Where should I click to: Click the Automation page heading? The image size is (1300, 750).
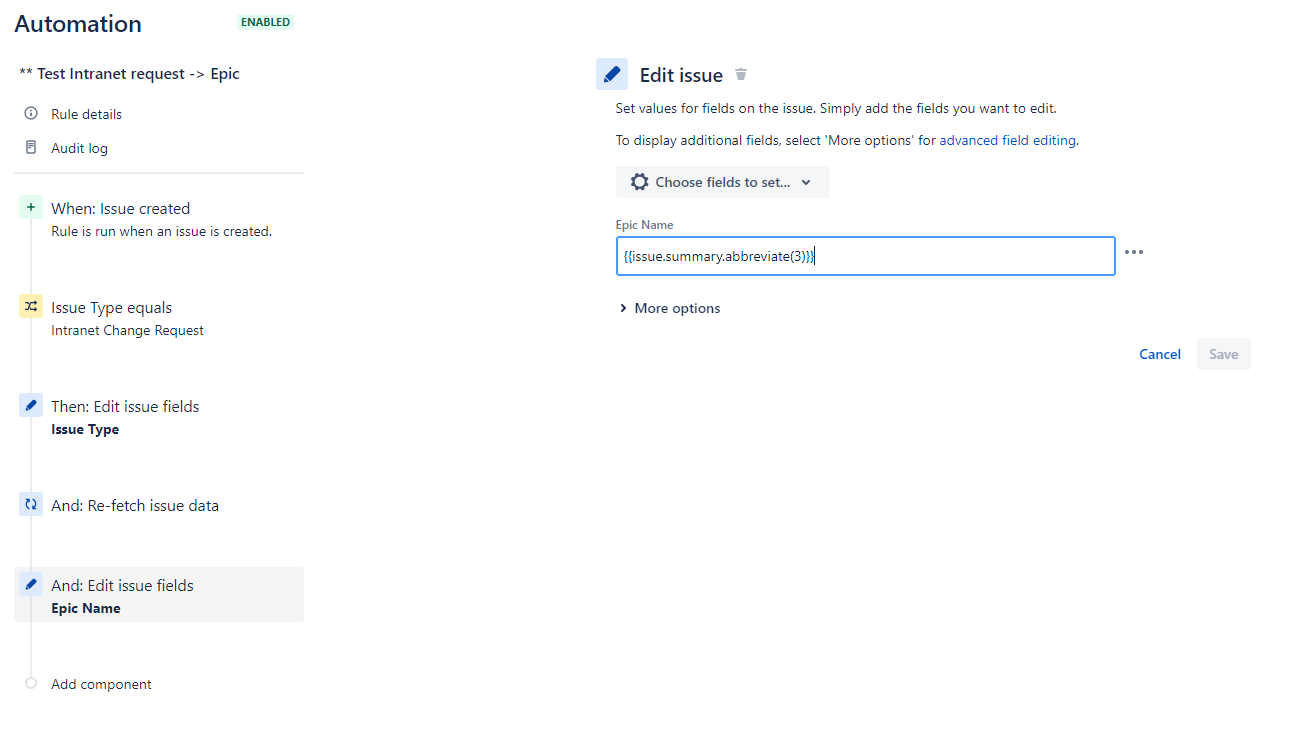point(78,24)
